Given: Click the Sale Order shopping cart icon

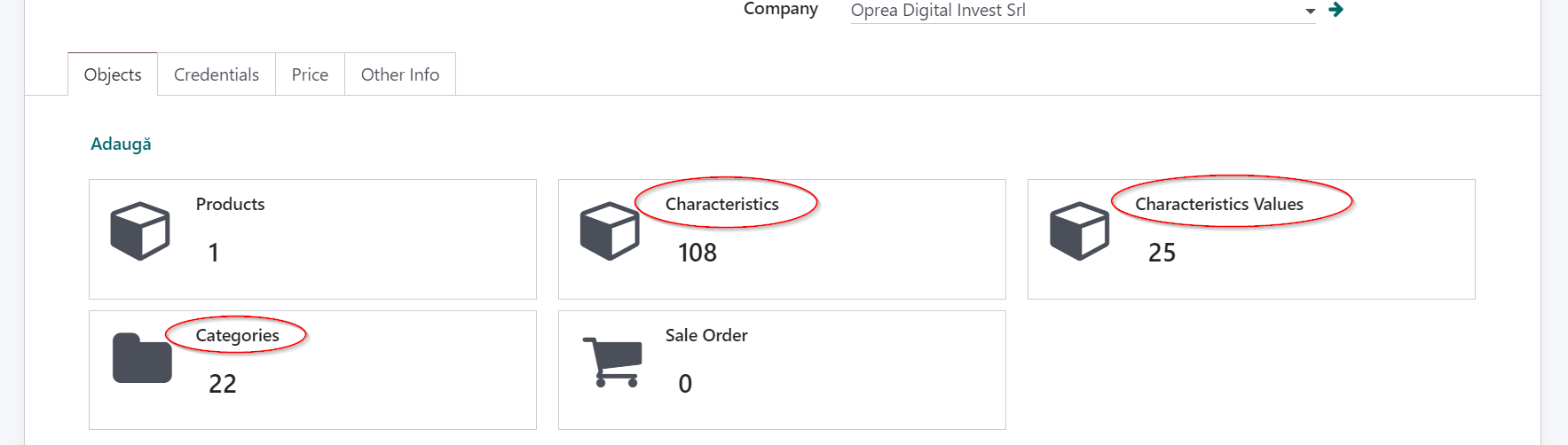Looking at the screenshot, I should point(611,362).
